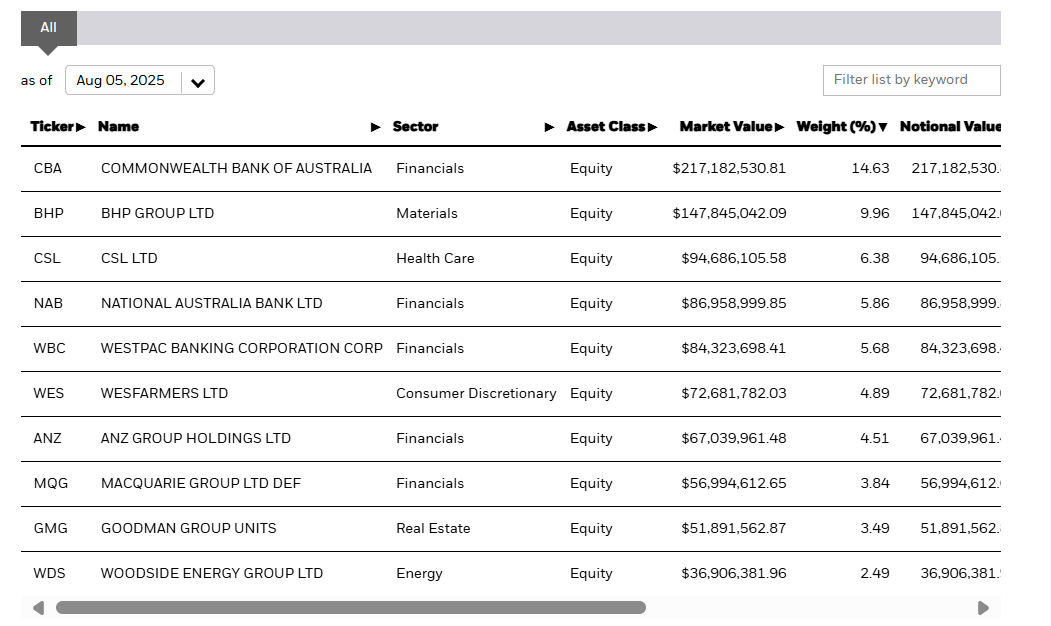Click the Ticker column sort arrow
The image size is (1051, 626).
pyautogui.click(x=80, y=127)
